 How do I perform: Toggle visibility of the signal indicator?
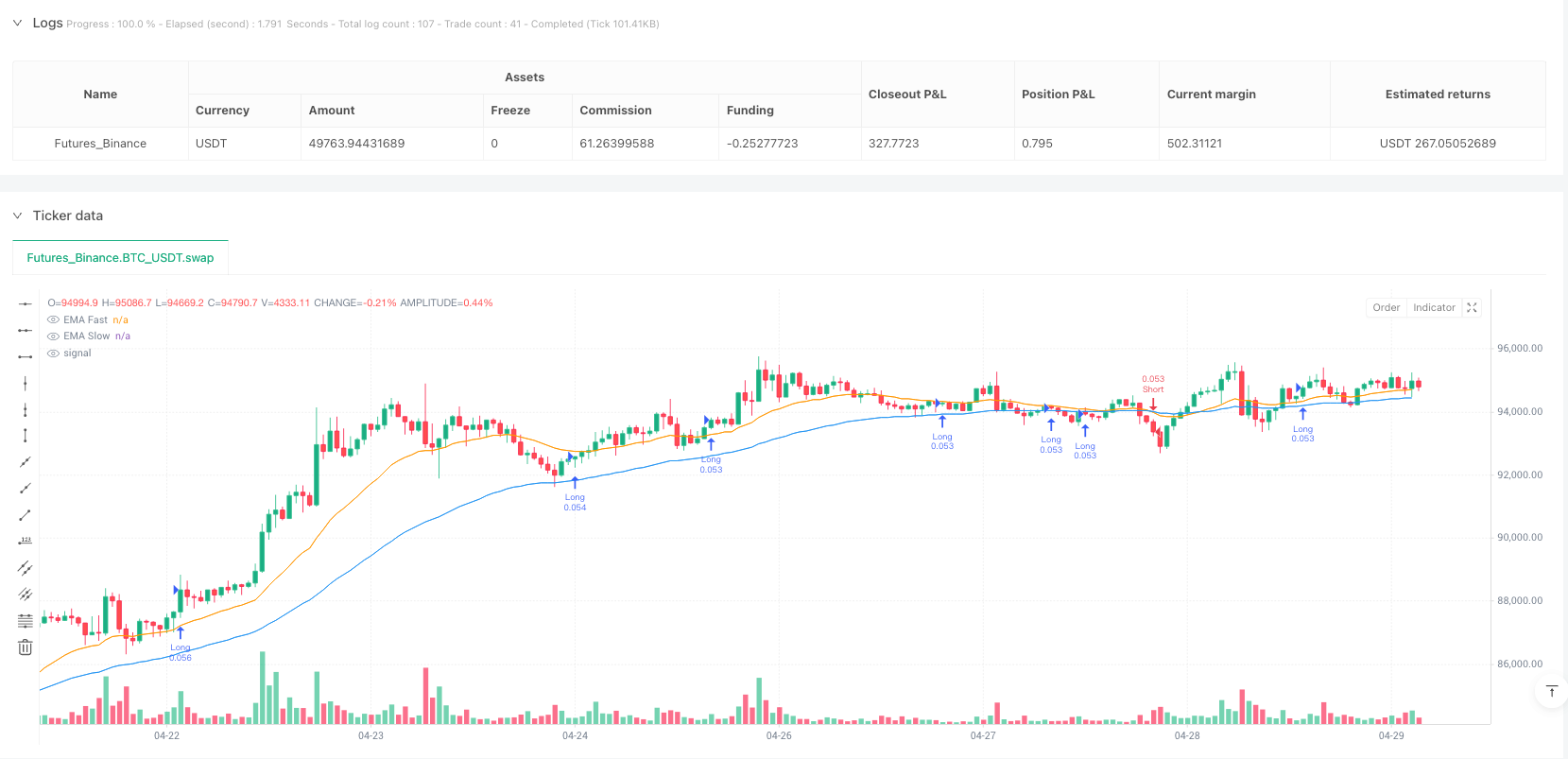(x=53, y=354)
